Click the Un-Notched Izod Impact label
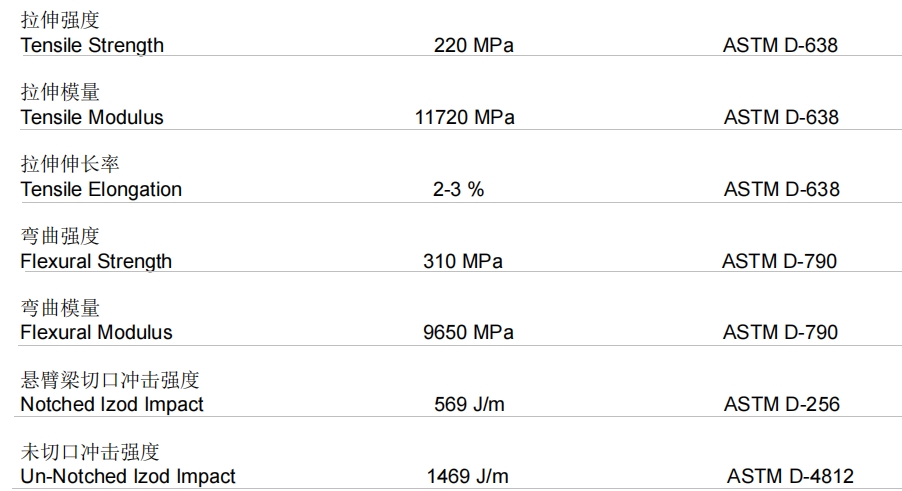 coord(128,477)
